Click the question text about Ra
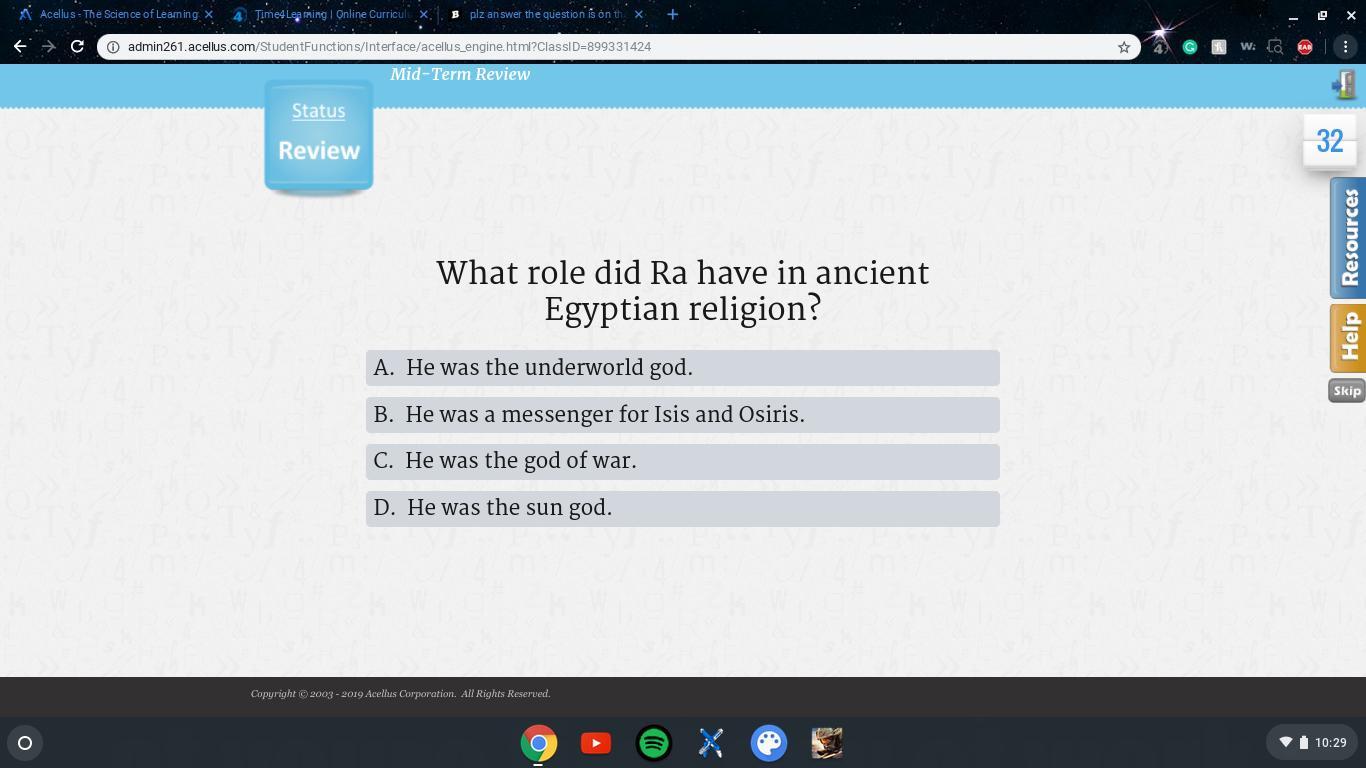The width and height of the screenshot is (1366, 768). point(683,291)
